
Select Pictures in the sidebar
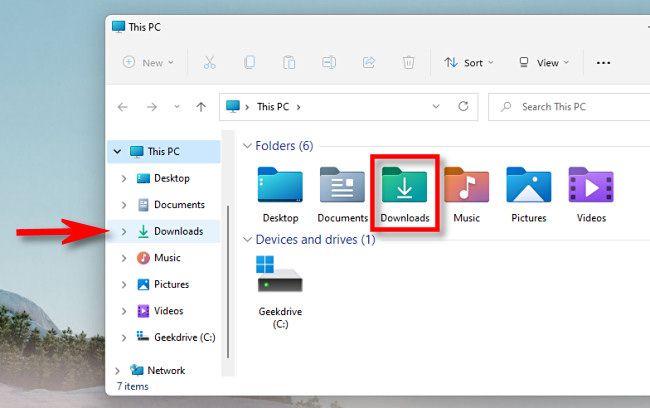click(164, 284)
